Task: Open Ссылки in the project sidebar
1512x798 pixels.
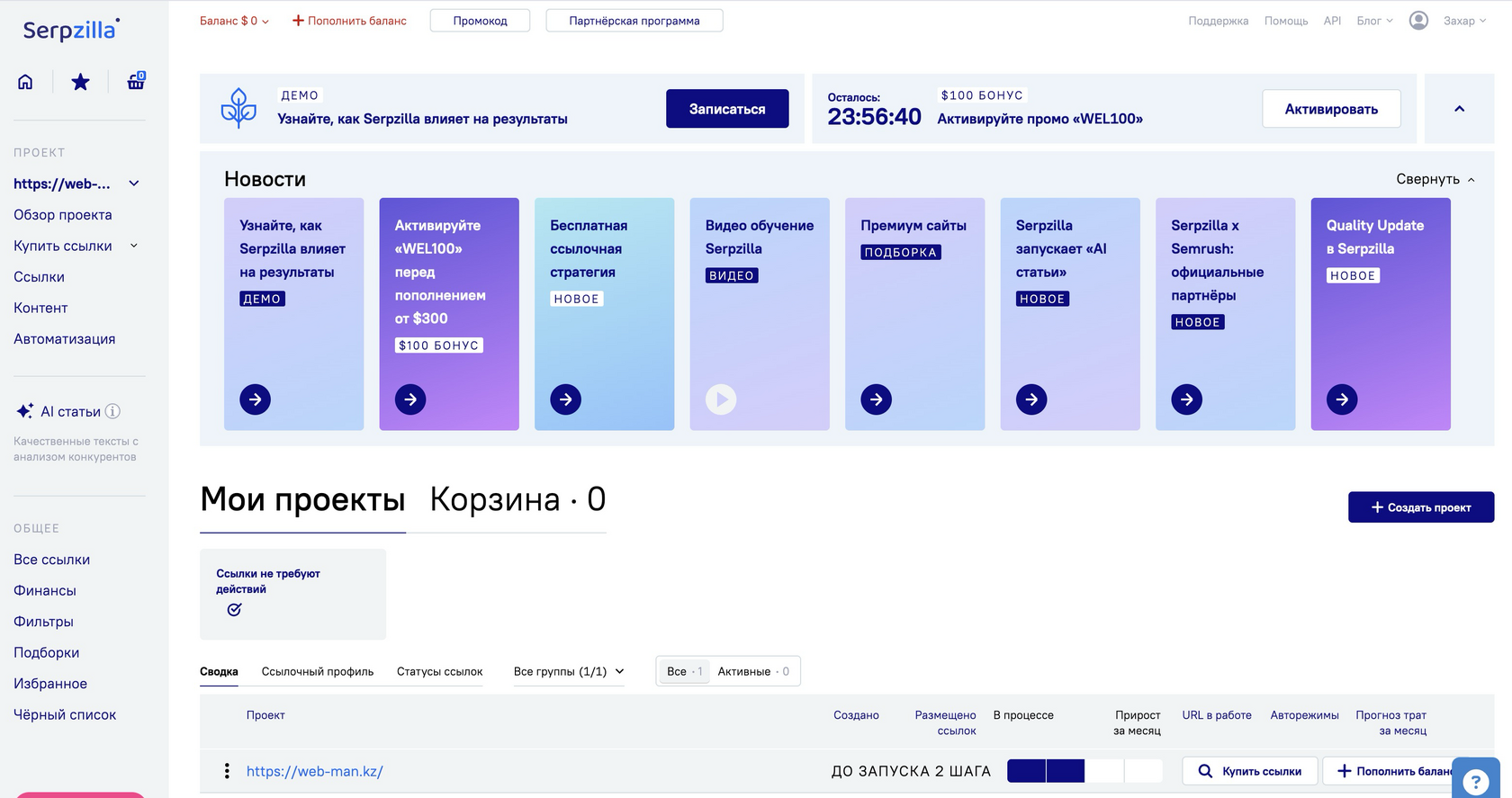Action: (x=39, y=277)
